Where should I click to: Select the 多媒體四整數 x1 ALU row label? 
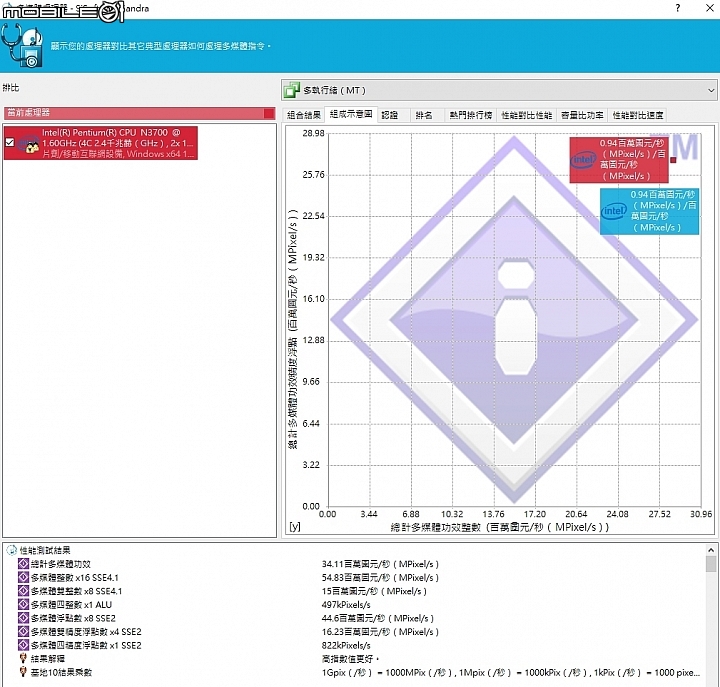(71, 604)
